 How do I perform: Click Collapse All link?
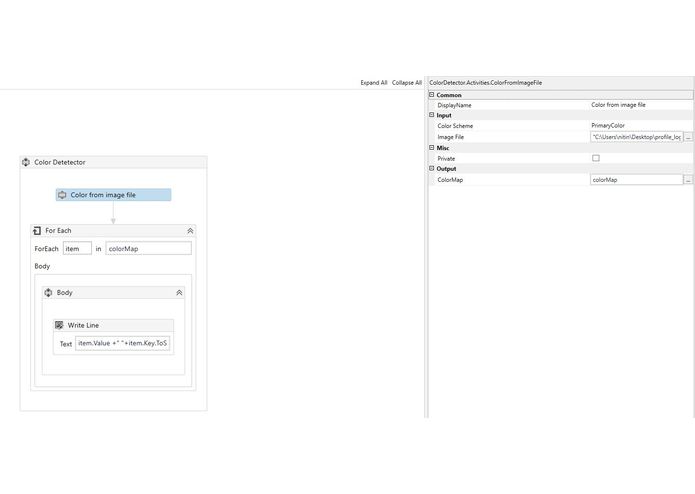point(407,83)
